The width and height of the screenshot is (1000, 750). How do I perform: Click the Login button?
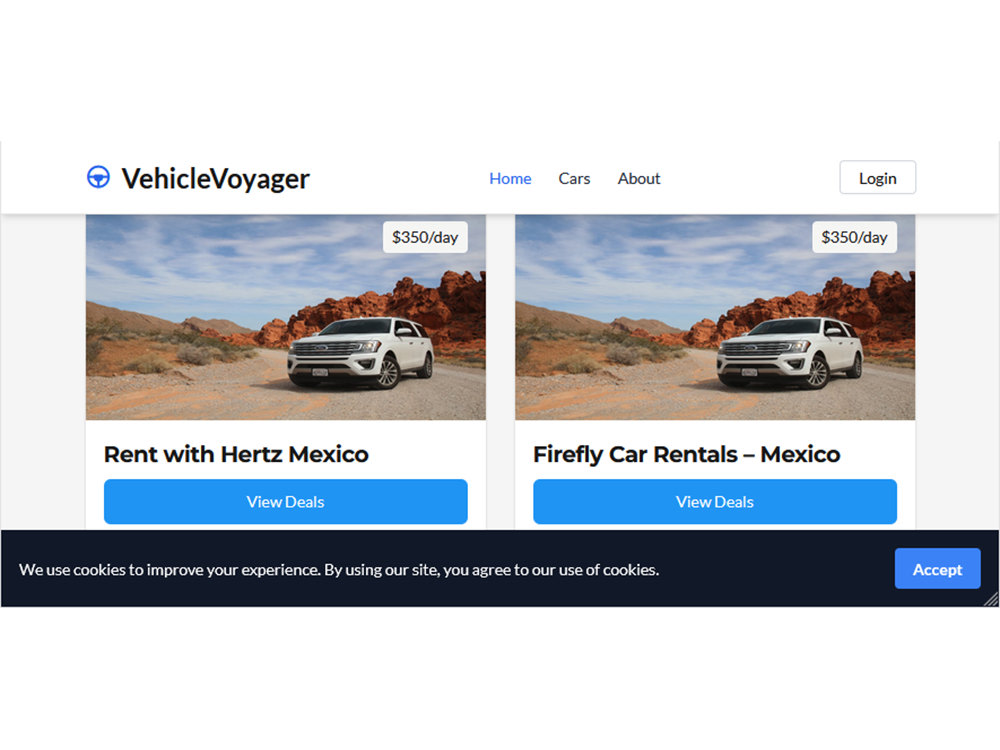coord(878,178)
